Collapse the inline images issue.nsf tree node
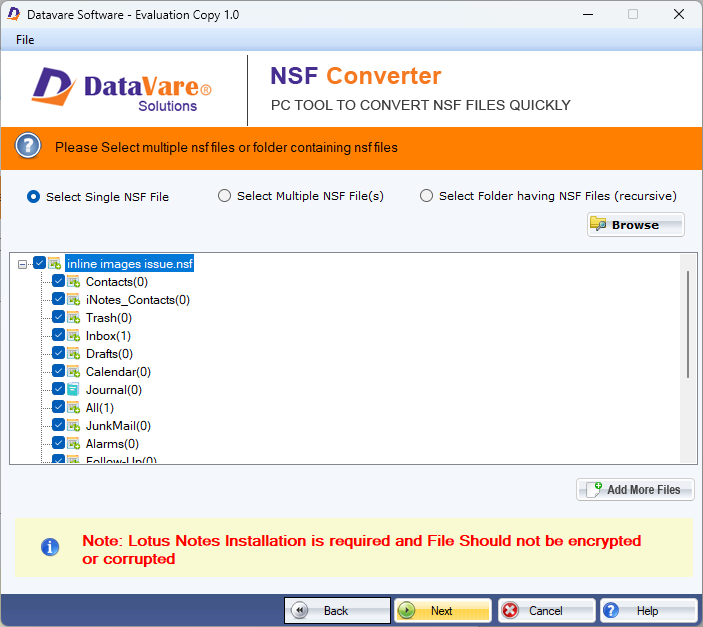The image size is (703, 627). point(23,264)
